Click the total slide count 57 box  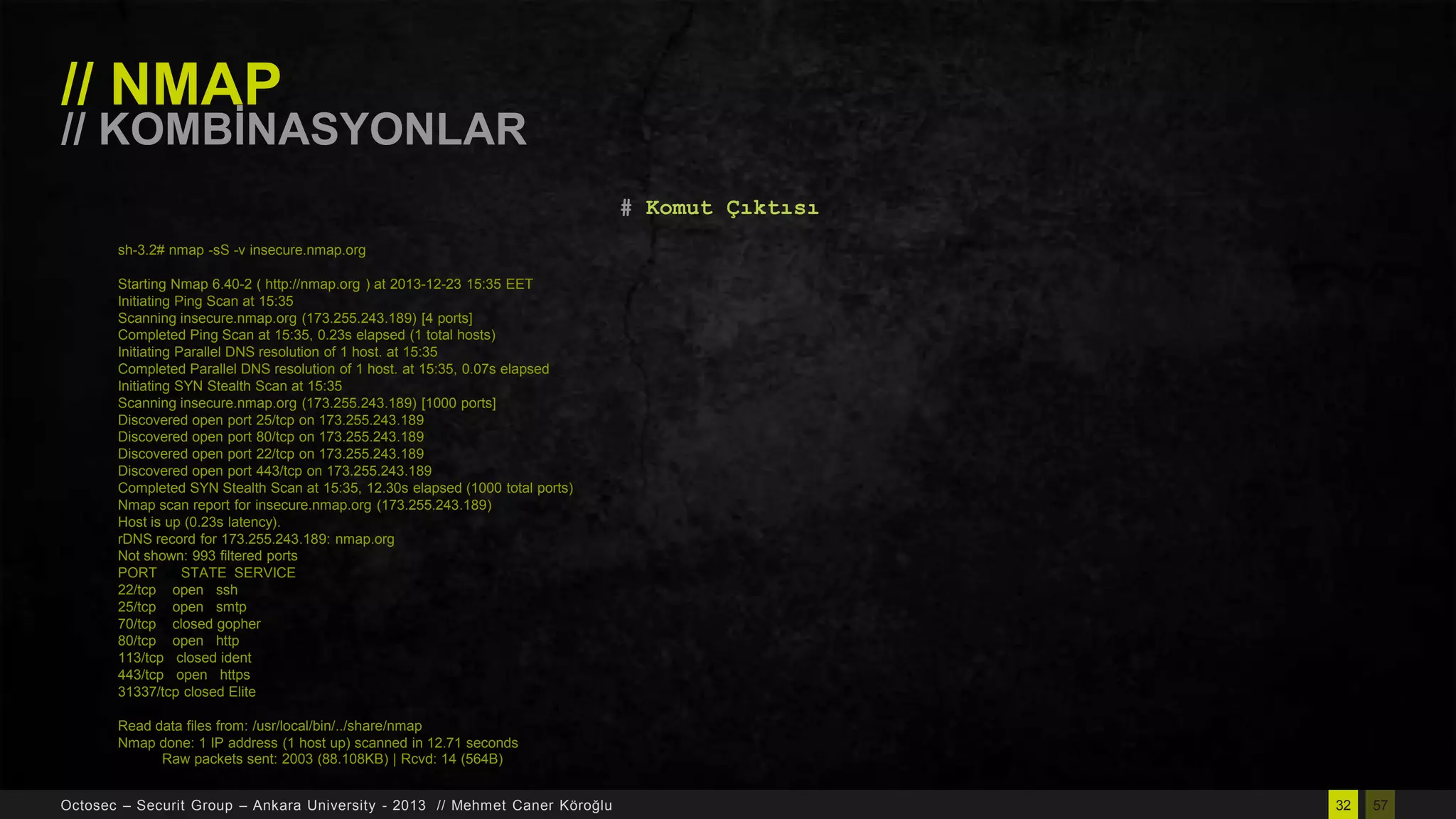[x=1380, y=805]
